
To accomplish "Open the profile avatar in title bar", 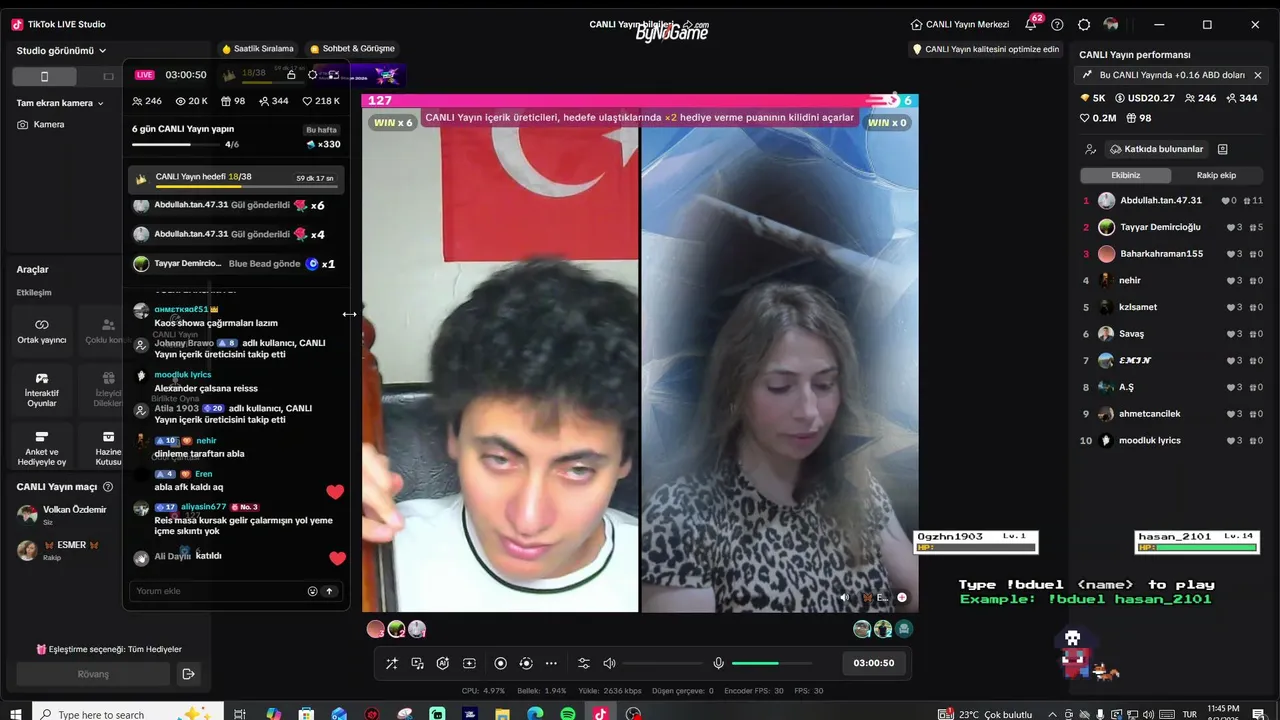I will 1111,24.
